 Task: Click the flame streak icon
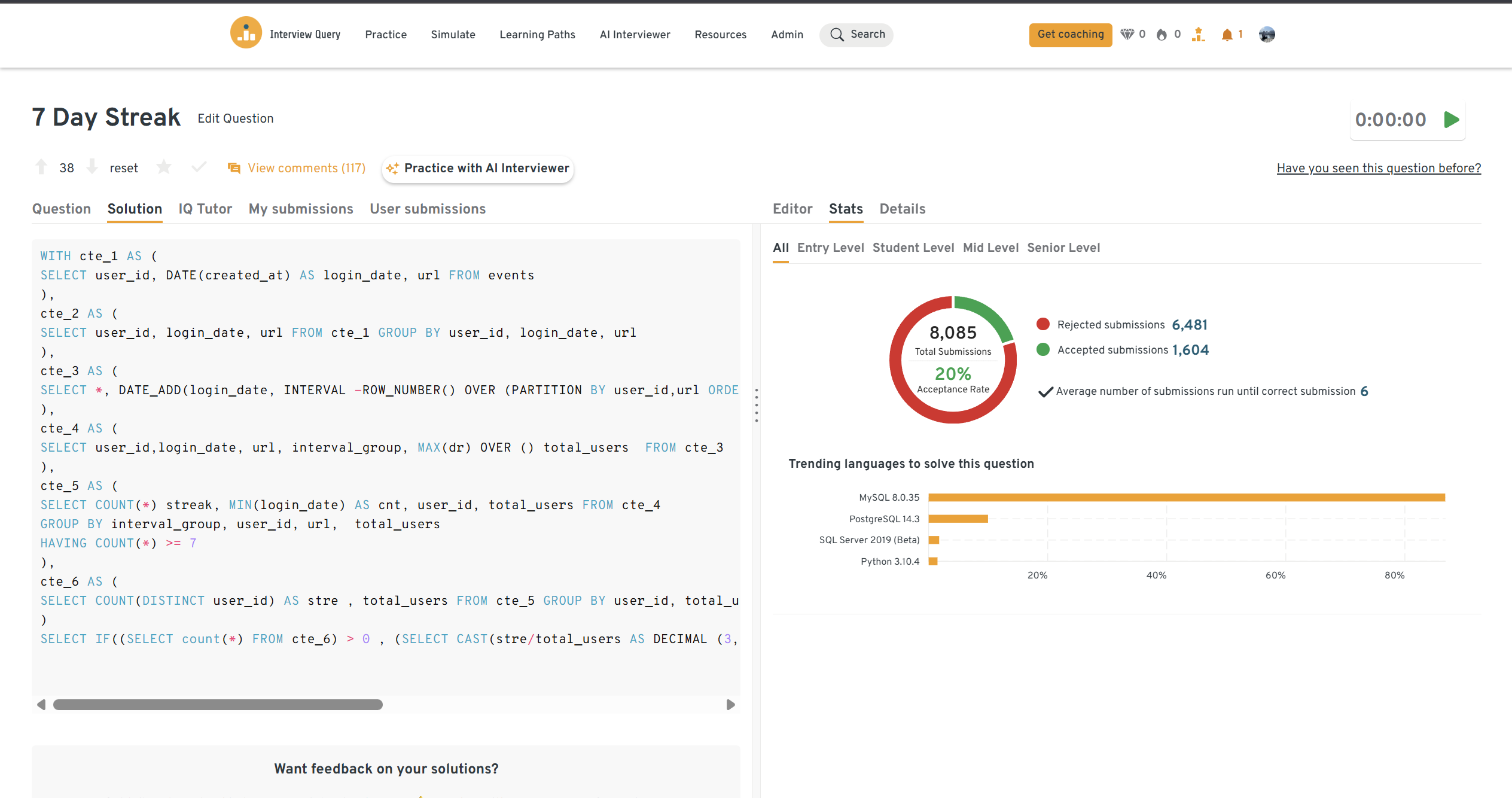[x=1162, y=35]
